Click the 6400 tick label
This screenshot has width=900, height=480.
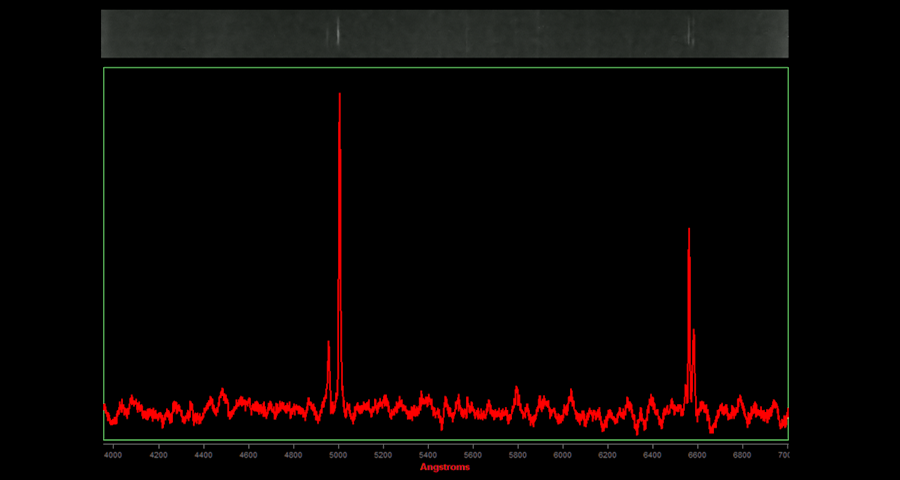pyautogui.click(x=653, y=454)
